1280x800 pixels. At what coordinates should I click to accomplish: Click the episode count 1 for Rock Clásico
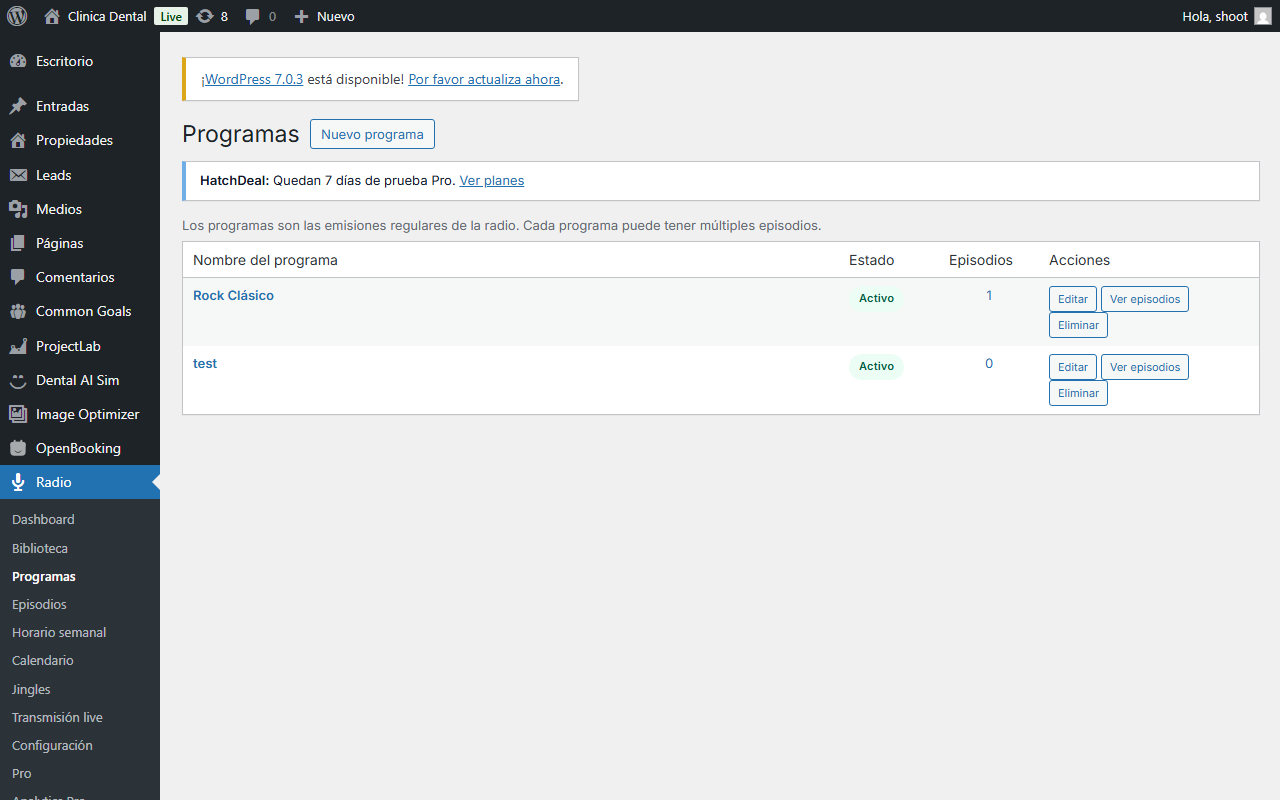click(x=989, y=296)
